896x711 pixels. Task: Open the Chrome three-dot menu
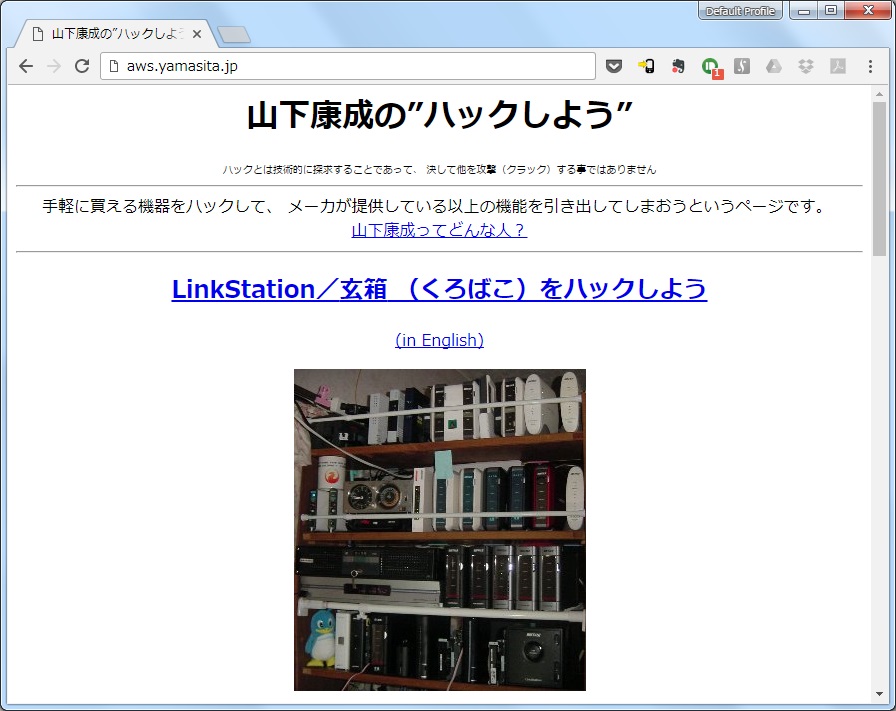(870, 66)
